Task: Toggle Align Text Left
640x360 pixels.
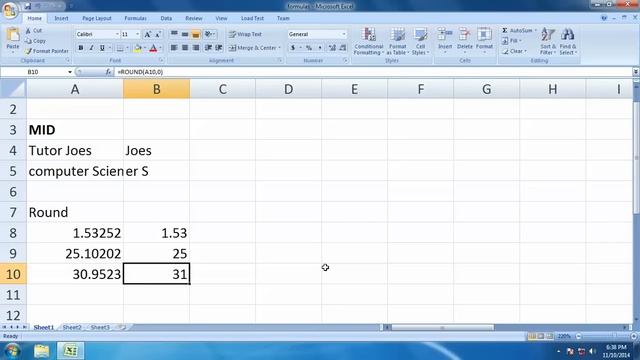Action: 174,48
